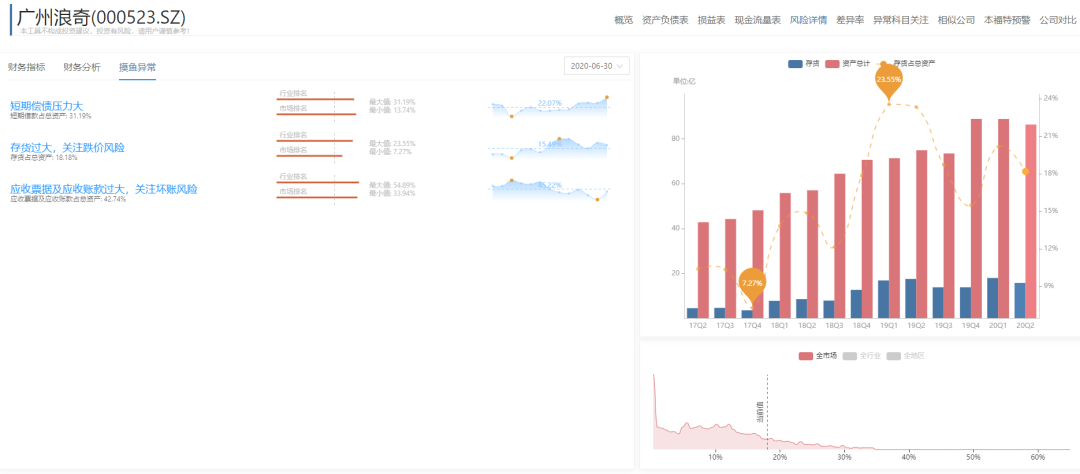Screen dimensions: 1080x474
Task: Toggle the 存货 legend series
Action: pos(803,63)
